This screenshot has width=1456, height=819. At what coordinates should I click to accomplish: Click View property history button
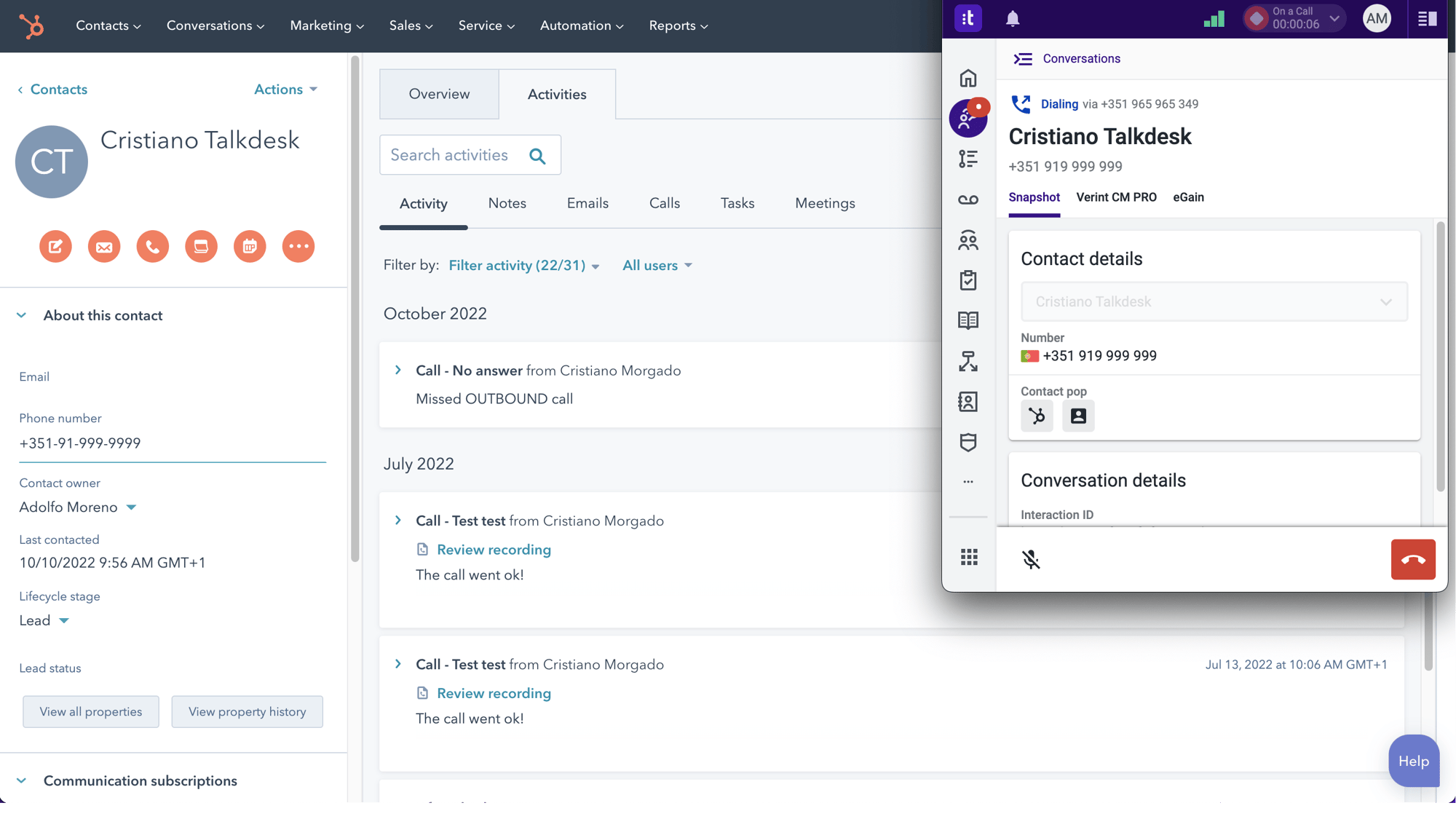(x=247, y=712)
